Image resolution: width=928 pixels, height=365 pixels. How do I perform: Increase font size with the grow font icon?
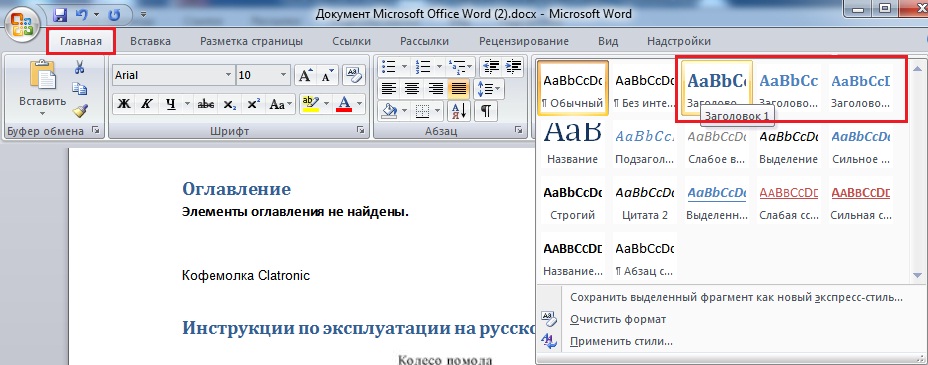tap(305, 75)
